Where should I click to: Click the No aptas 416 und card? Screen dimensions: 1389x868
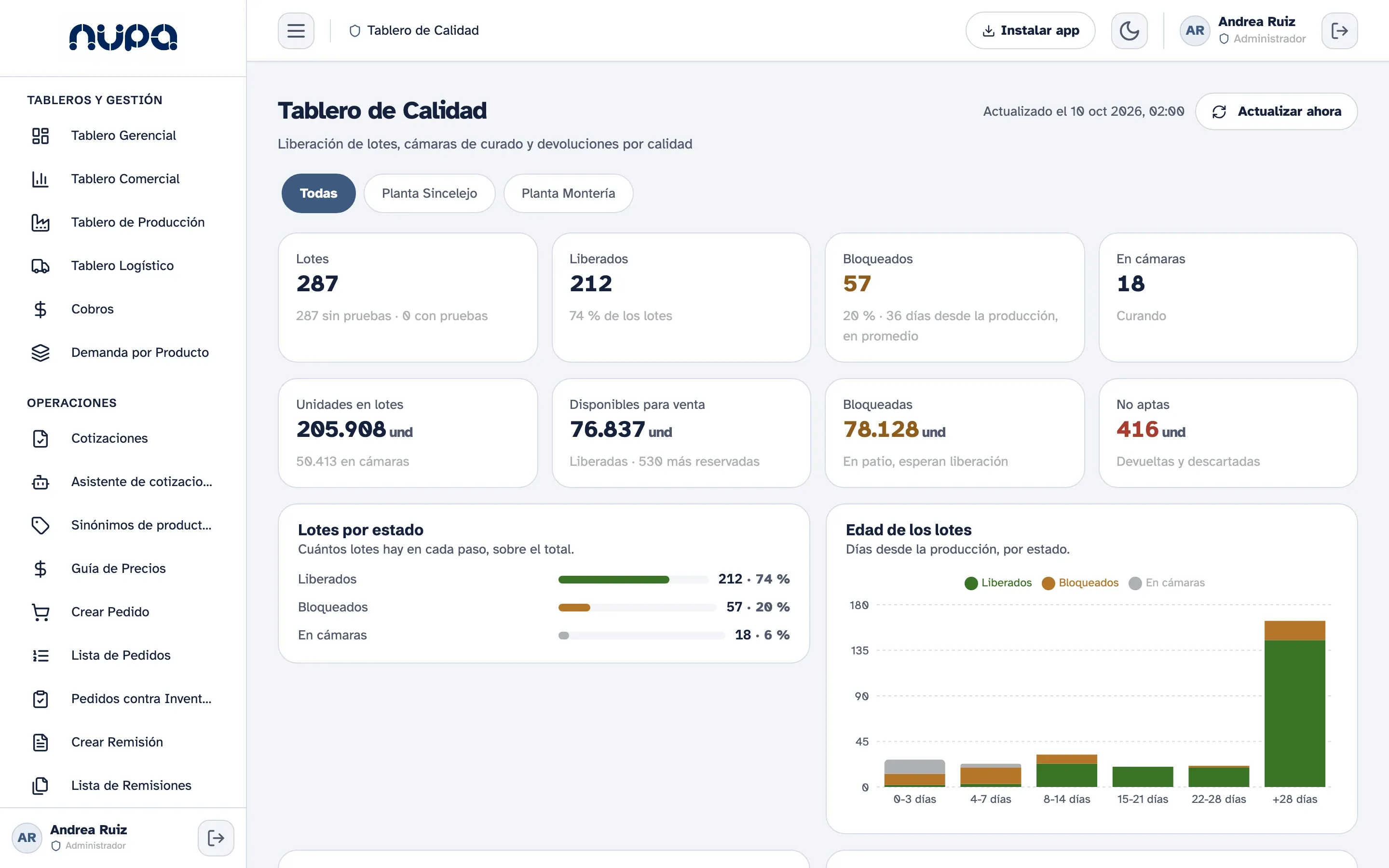(1228, 433)
